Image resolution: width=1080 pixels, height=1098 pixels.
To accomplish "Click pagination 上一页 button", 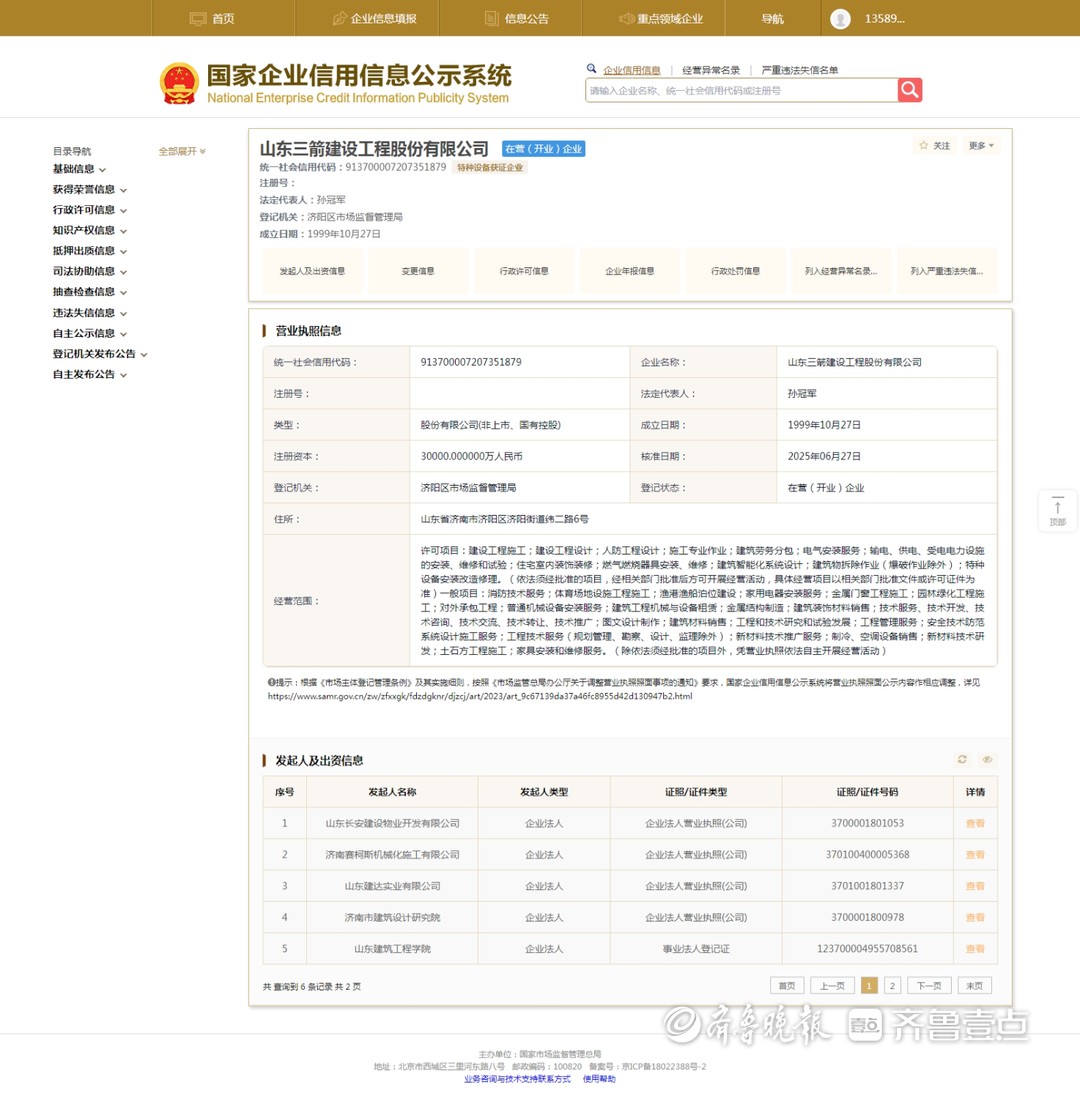I will (832, 985).
